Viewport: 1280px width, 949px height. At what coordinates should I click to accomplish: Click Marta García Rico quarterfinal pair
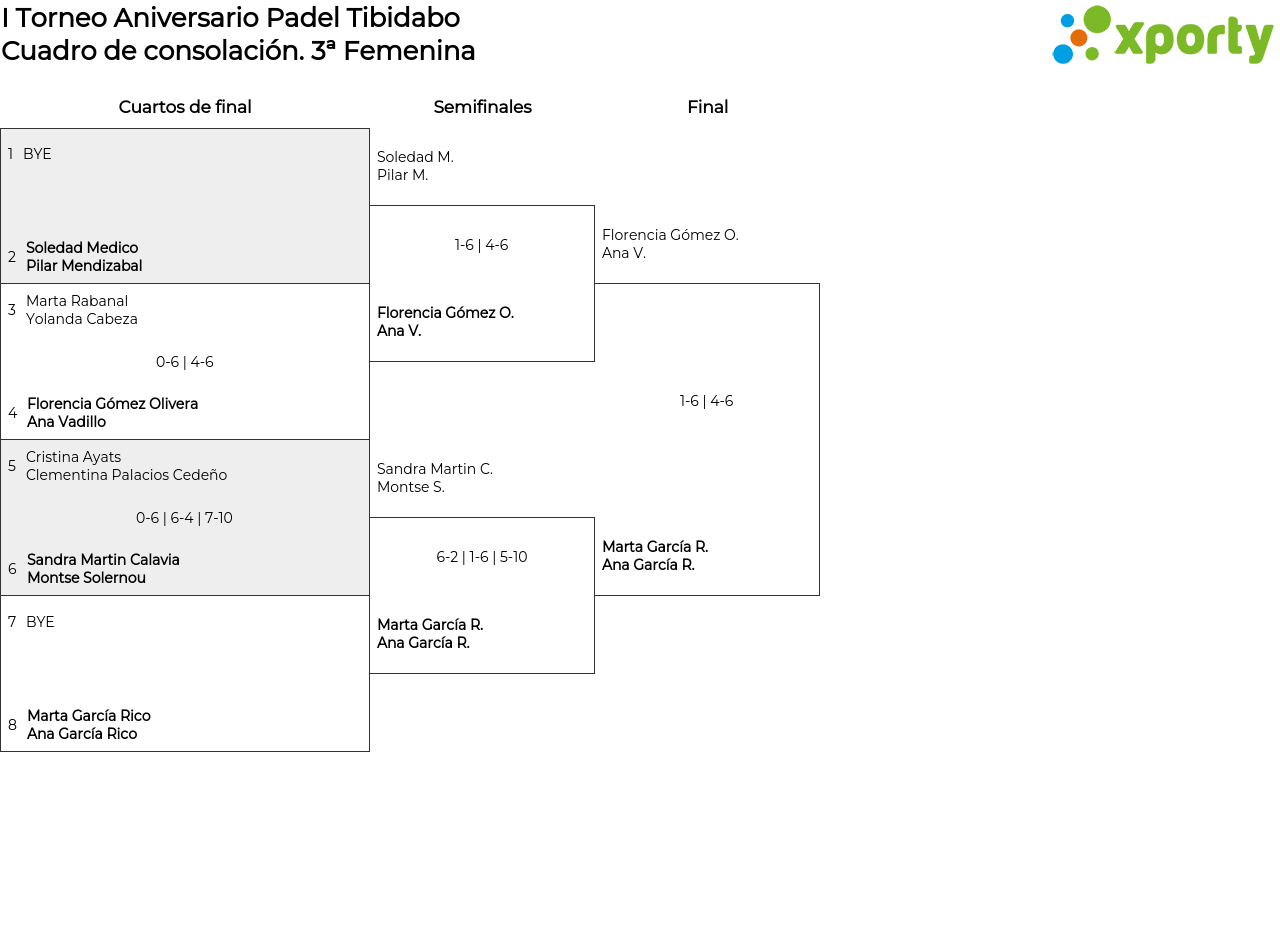[89, 725]
